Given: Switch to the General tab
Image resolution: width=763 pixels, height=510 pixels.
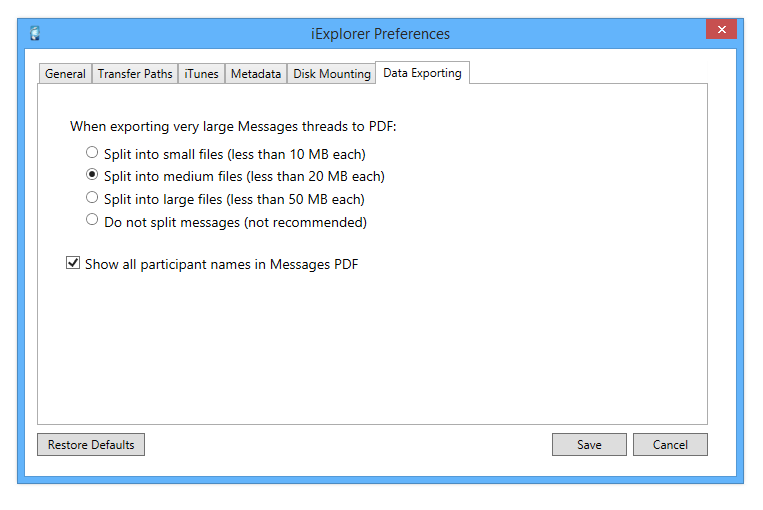Looking at the screenshot, I should [x=65, y=74].
